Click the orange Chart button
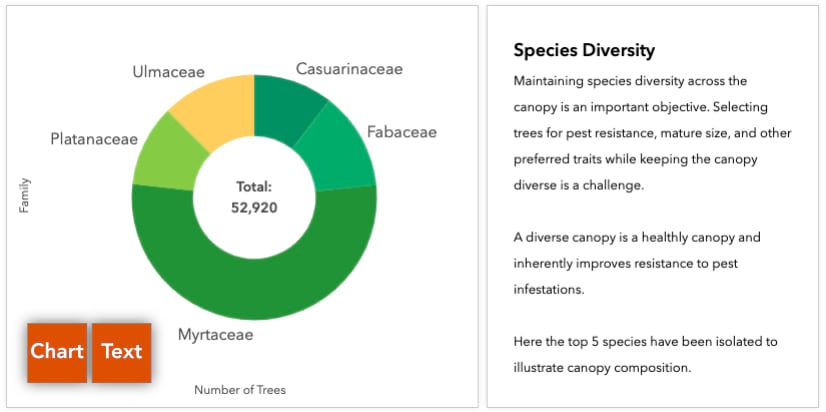Viewport: 826px width, 412px height. (x=57, y=352)
